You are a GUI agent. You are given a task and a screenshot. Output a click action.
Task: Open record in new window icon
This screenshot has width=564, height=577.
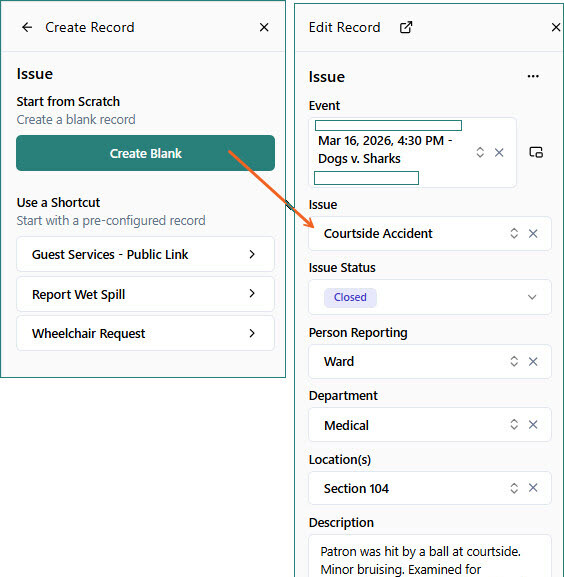tap(406, 27)
